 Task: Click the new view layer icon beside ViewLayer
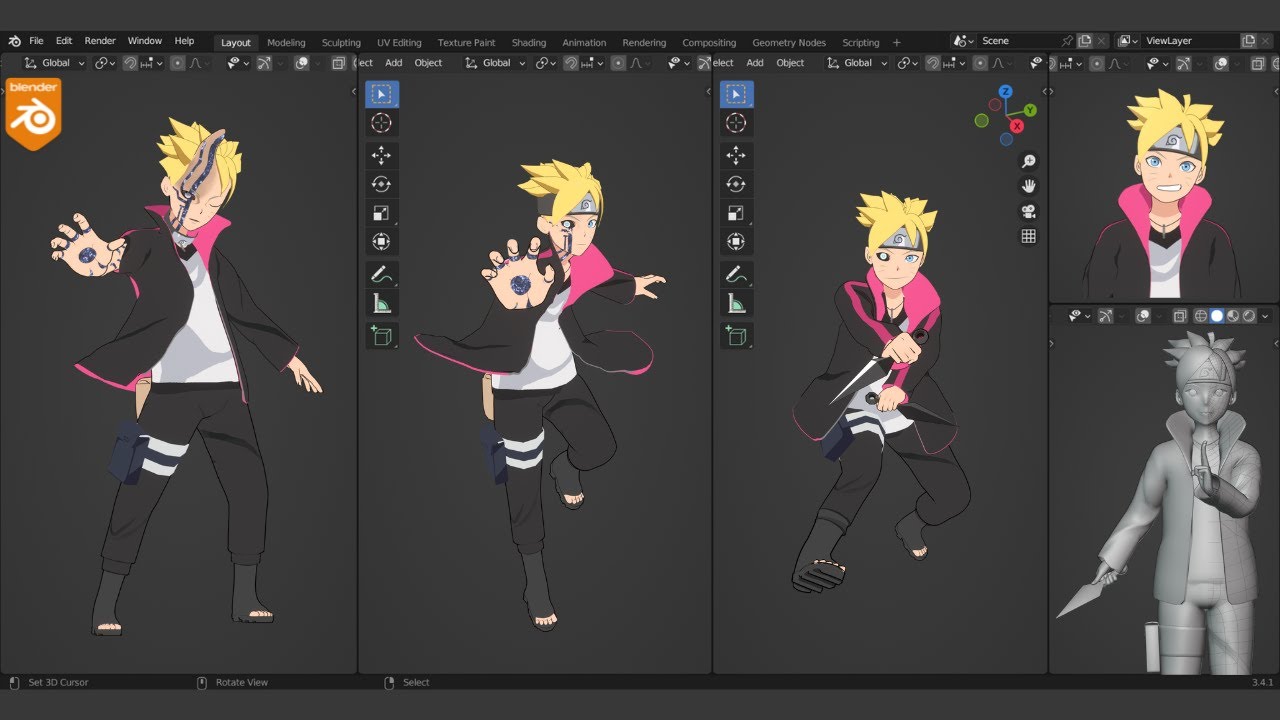coord(1249,41)
